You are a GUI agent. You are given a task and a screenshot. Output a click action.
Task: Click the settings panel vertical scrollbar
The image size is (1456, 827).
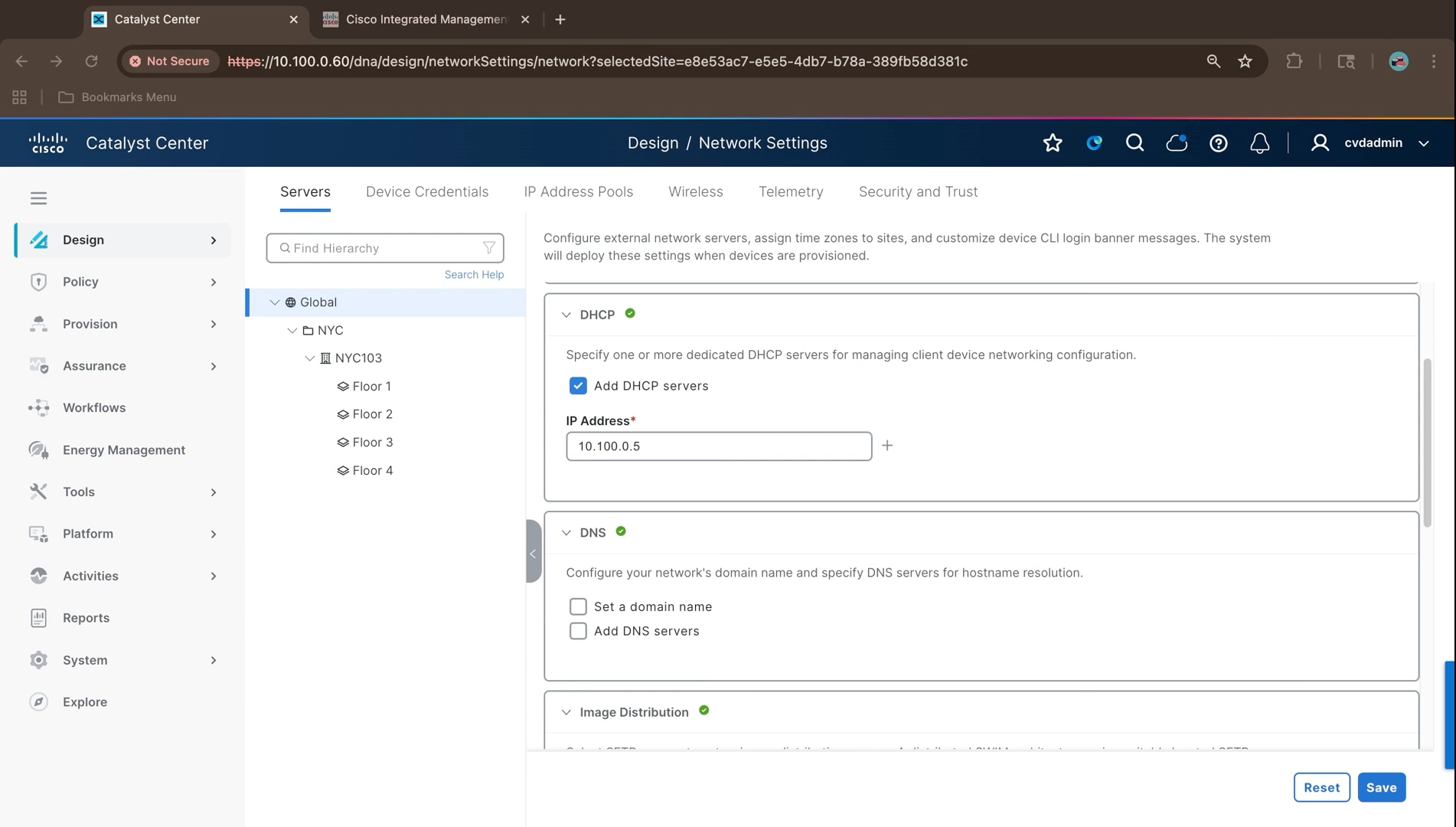click(x=1427, y=443)
